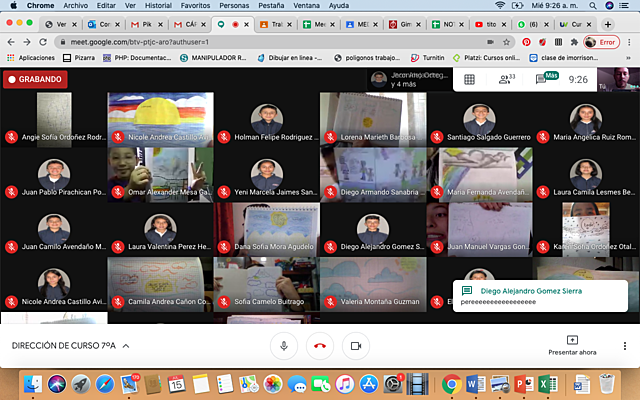This screenshot has height=400, width=640.
Task: Open PowerPoint from the Dock
Action: pos(524,384)
